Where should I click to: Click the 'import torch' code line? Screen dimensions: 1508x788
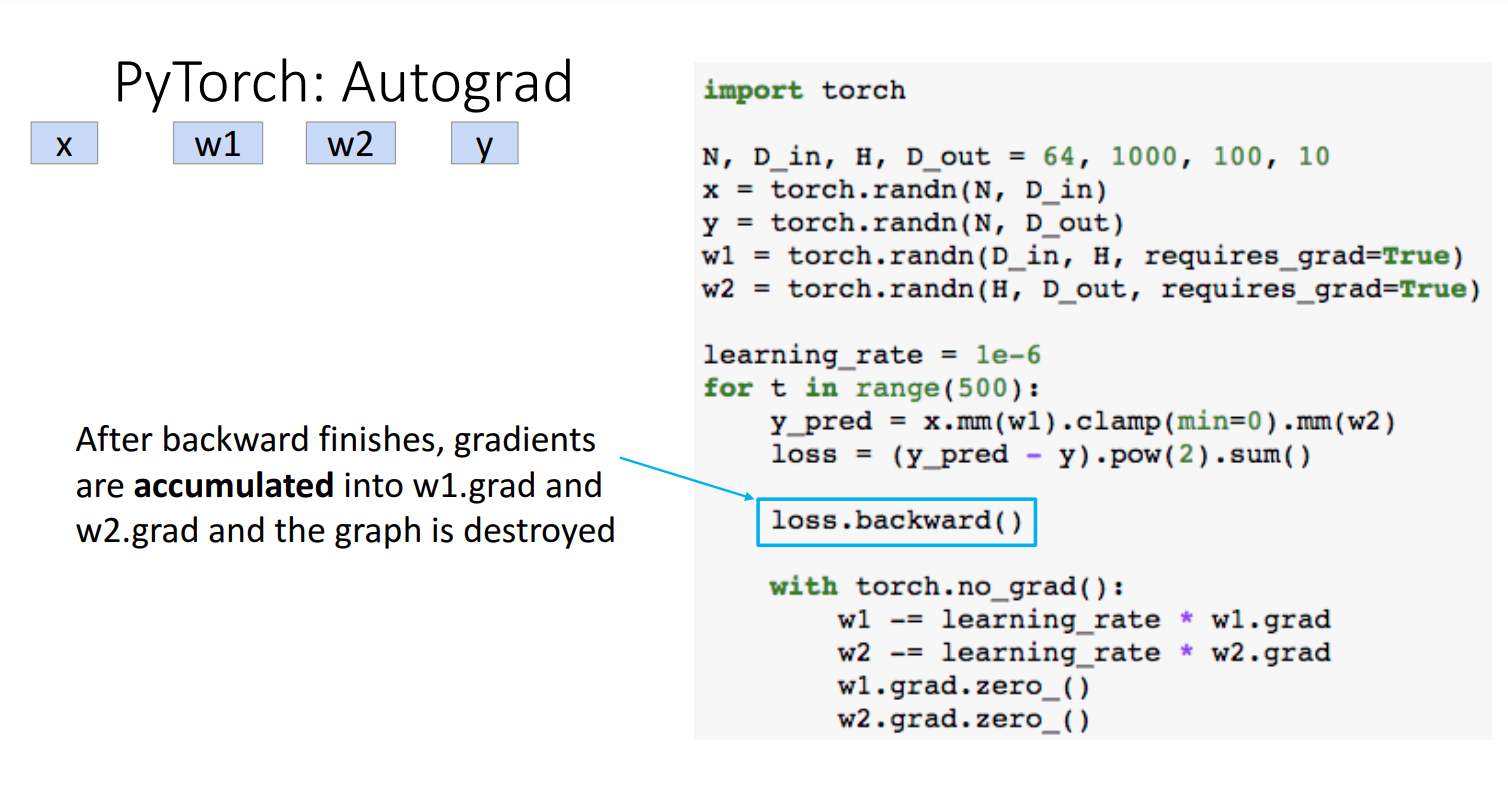point(804,91)
